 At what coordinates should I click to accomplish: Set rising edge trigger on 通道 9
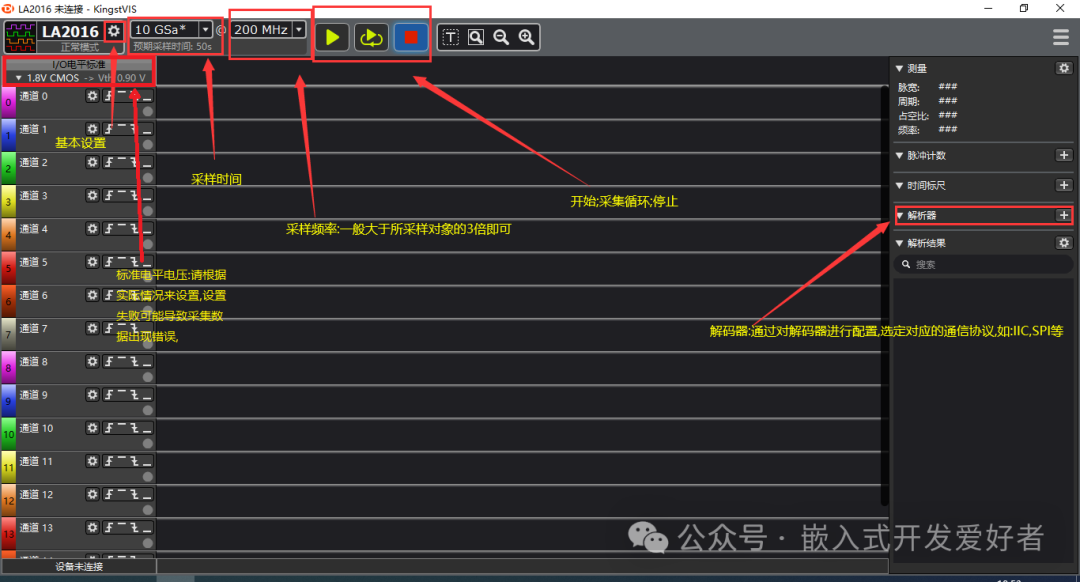coord(109,394)
